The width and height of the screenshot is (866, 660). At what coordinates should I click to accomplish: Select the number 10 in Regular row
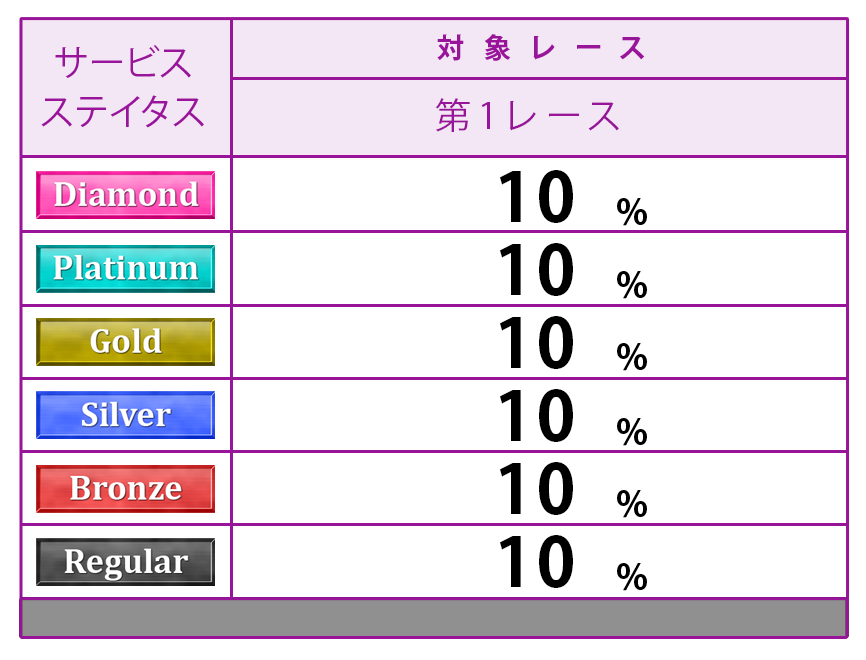[x=536, y=563]
